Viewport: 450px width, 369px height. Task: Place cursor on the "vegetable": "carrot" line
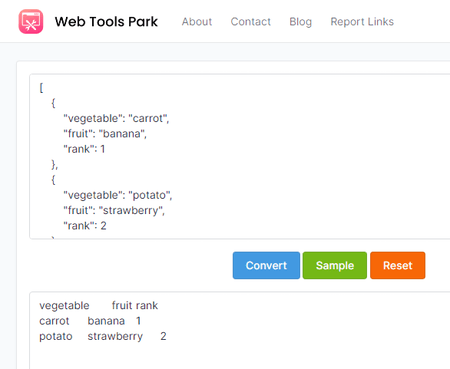click(116, 118)
